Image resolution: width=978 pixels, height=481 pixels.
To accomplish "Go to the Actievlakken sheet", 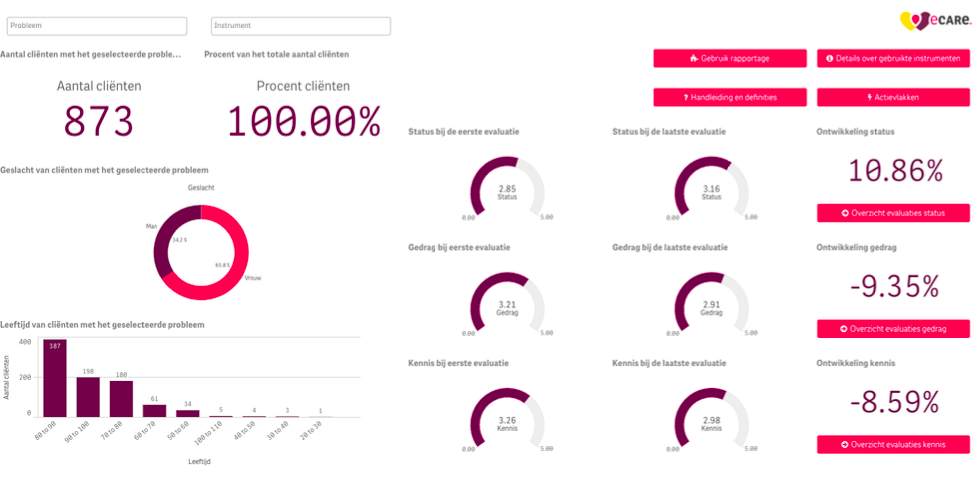I will (893, 97).
